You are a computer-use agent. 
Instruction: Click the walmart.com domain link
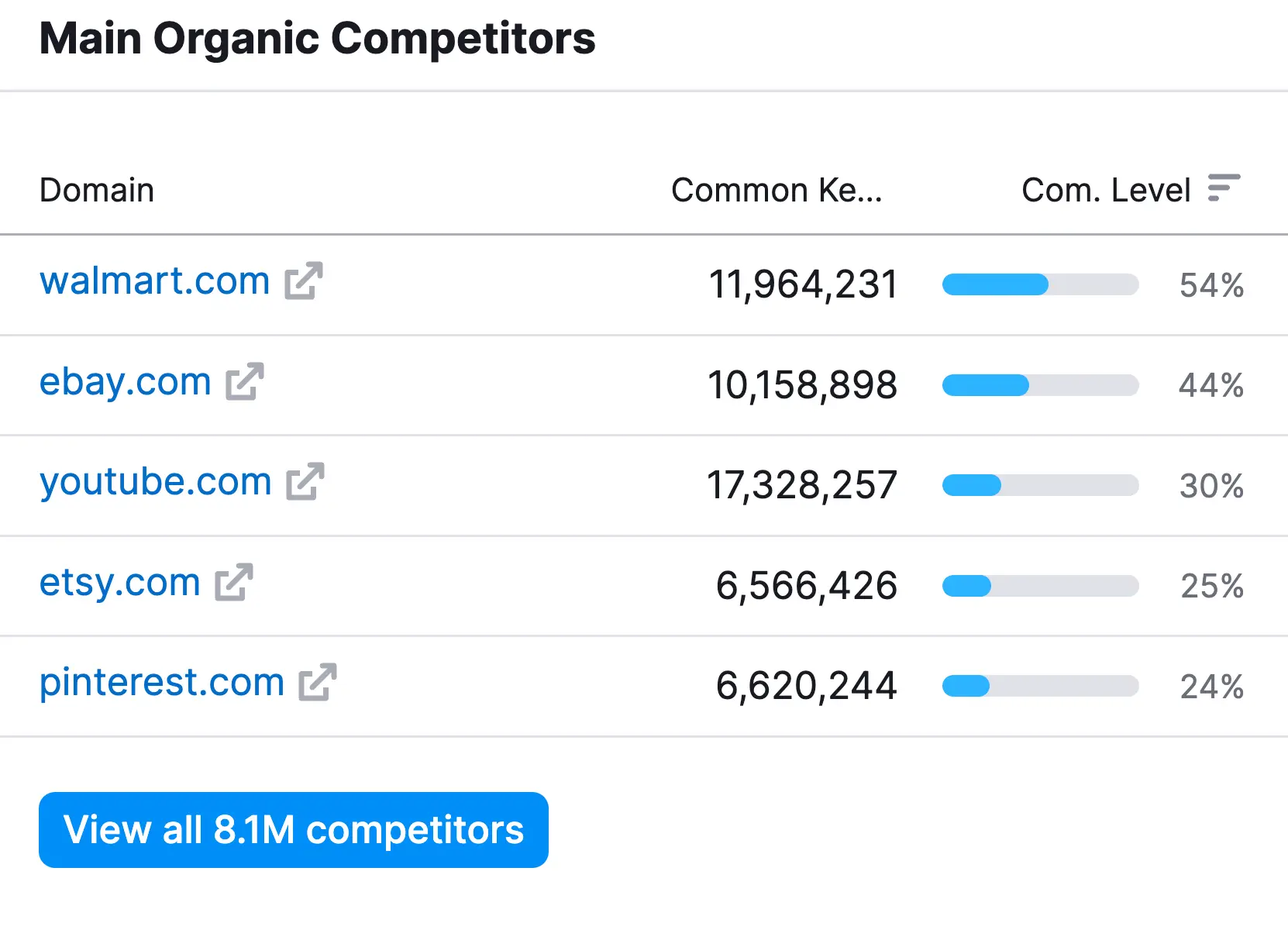[154, 281]
